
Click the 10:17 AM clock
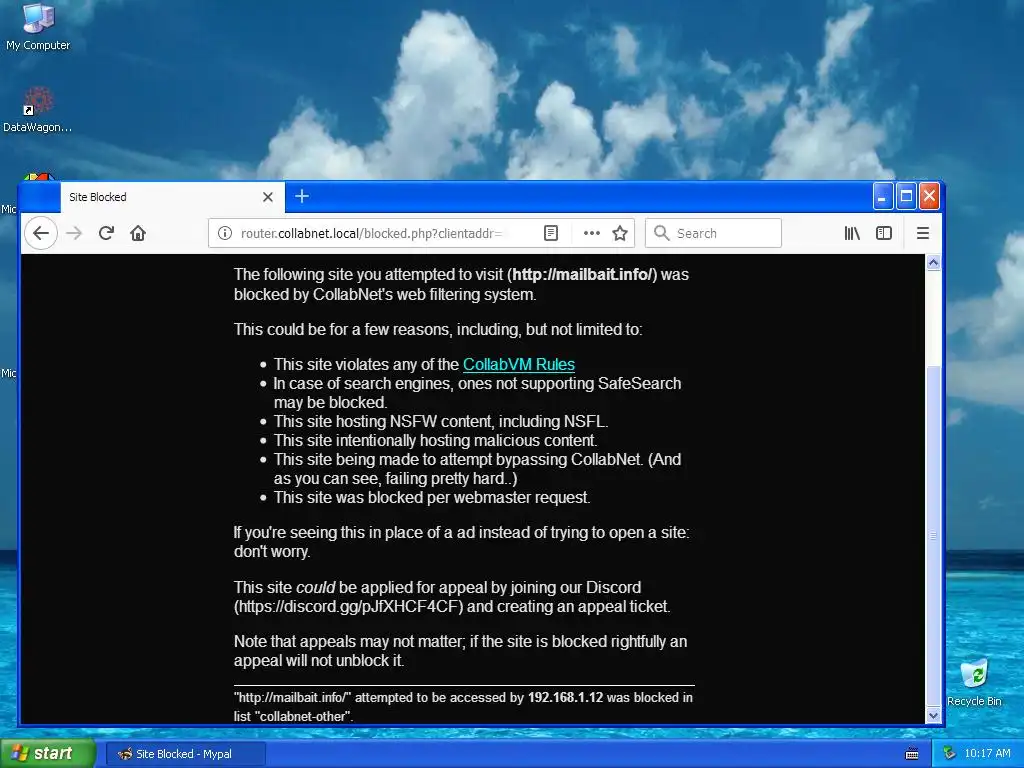click(987, 753)
